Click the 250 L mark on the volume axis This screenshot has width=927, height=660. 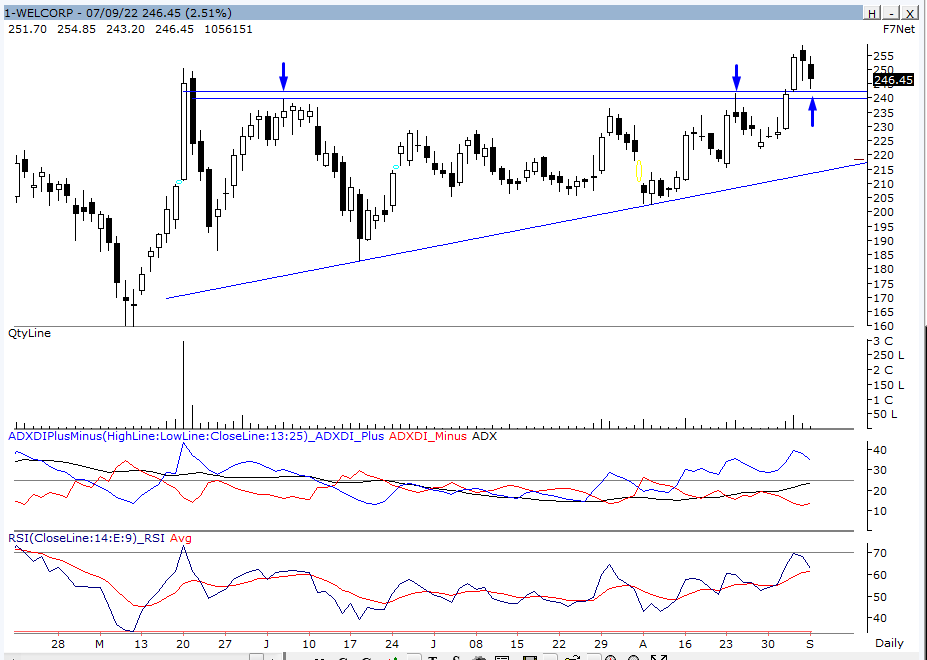[x=889, y=355]
